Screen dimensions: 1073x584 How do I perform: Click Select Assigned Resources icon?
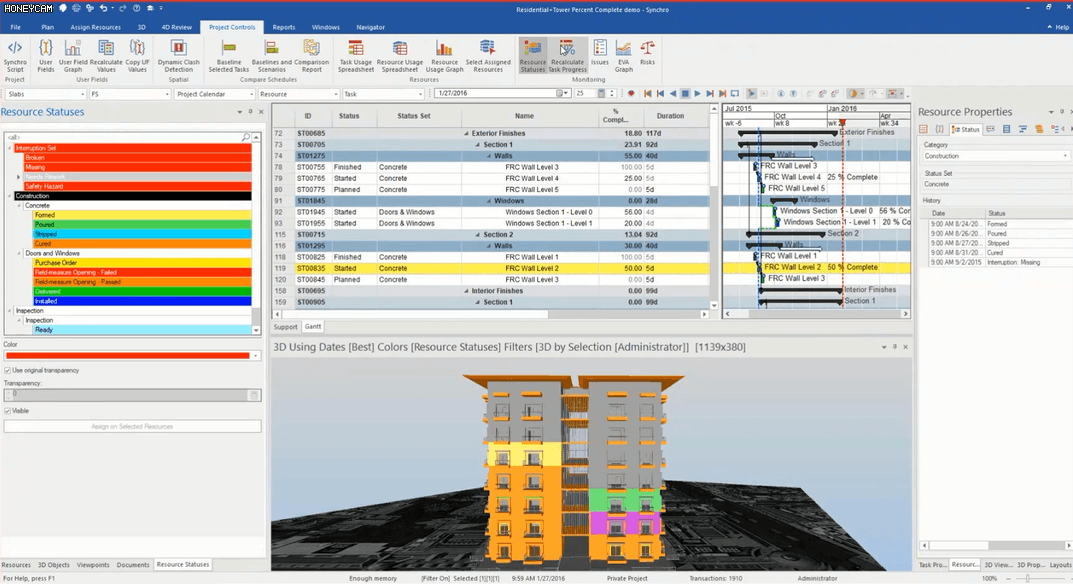point(488,55)
